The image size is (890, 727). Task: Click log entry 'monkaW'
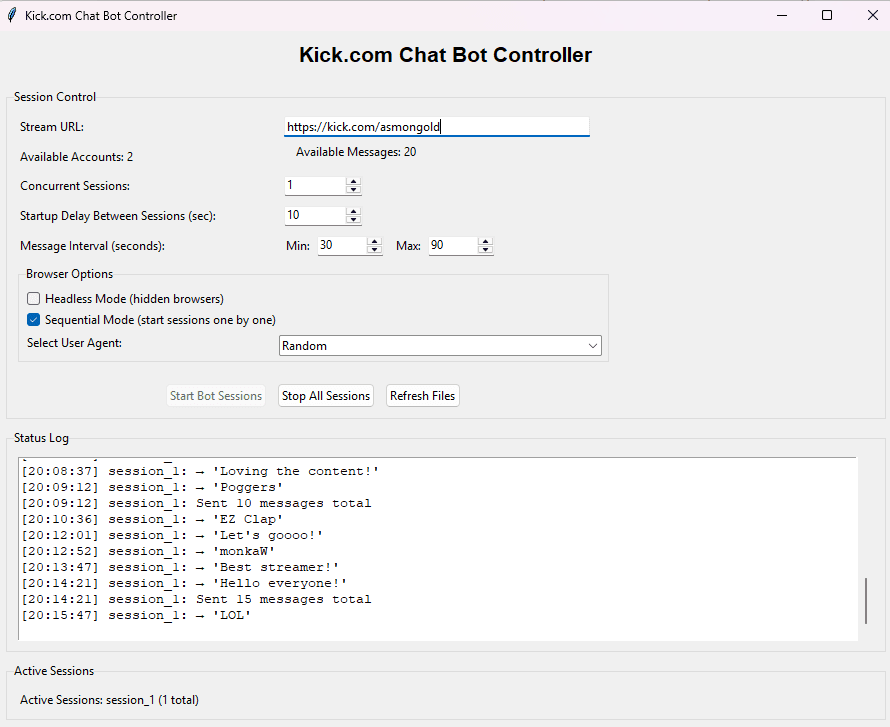pos(148,551)
